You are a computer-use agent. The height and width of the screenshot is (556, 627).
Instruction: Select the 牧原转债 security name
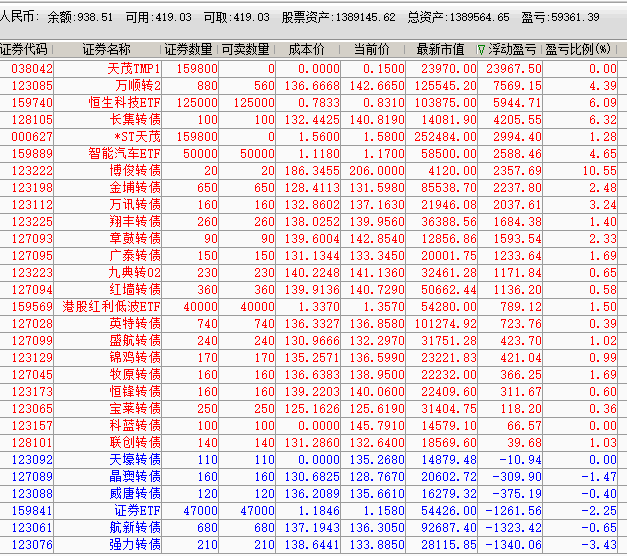[135, 374]
